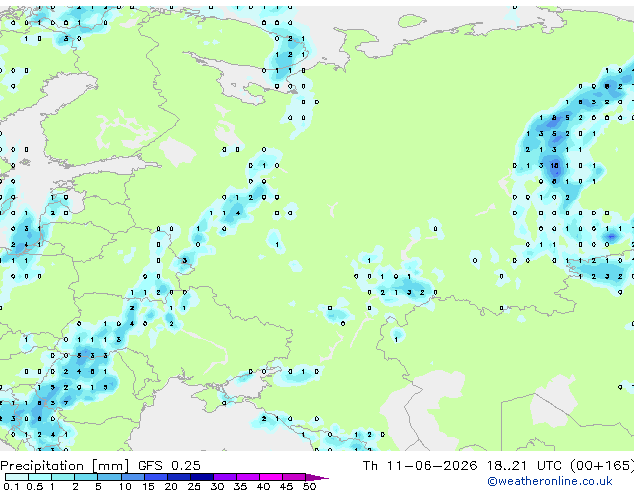634x490 pixels.
Task: Click the 'Th 11-06-2026' date text
Action: click(420, 466)
